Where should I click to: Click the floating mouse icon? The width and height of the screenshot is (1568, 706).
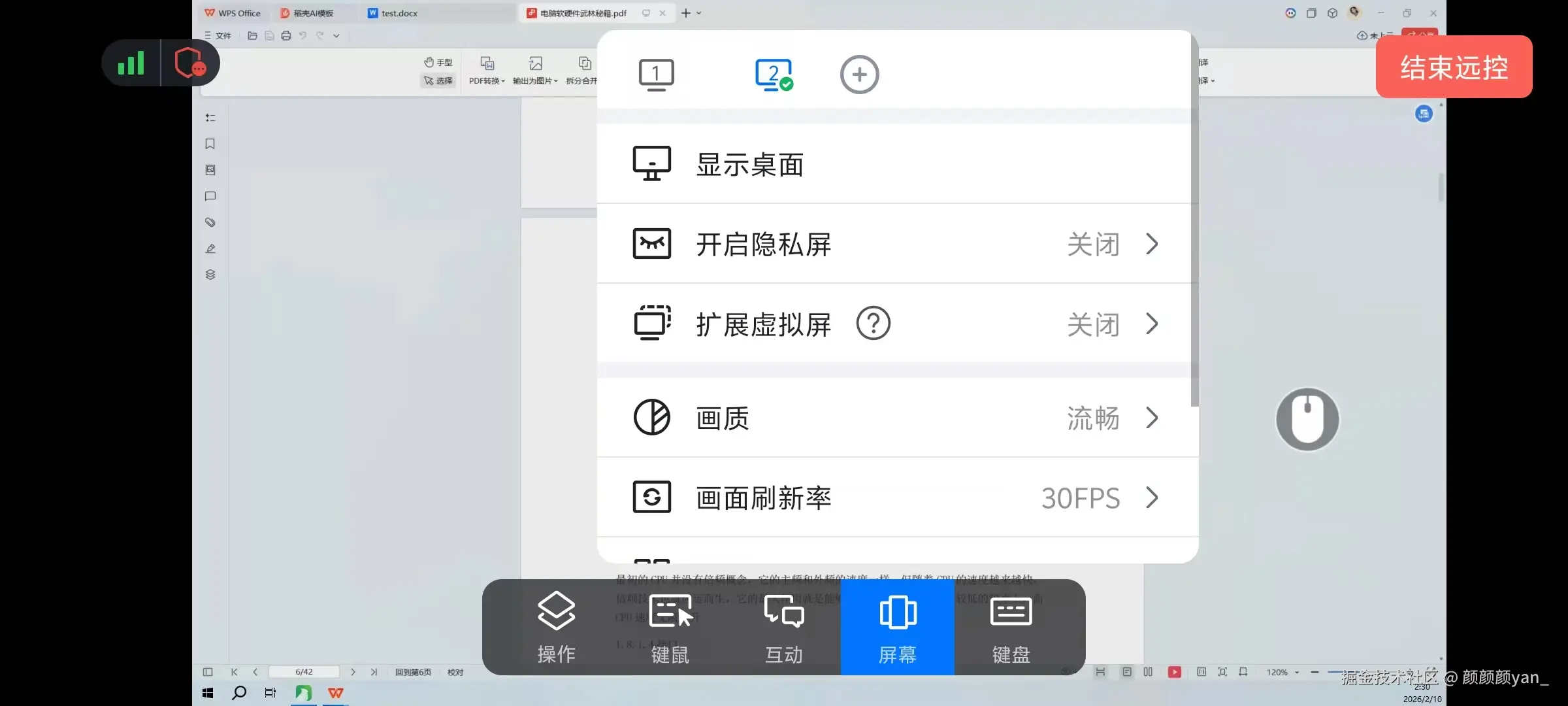tap(1307, 420)
